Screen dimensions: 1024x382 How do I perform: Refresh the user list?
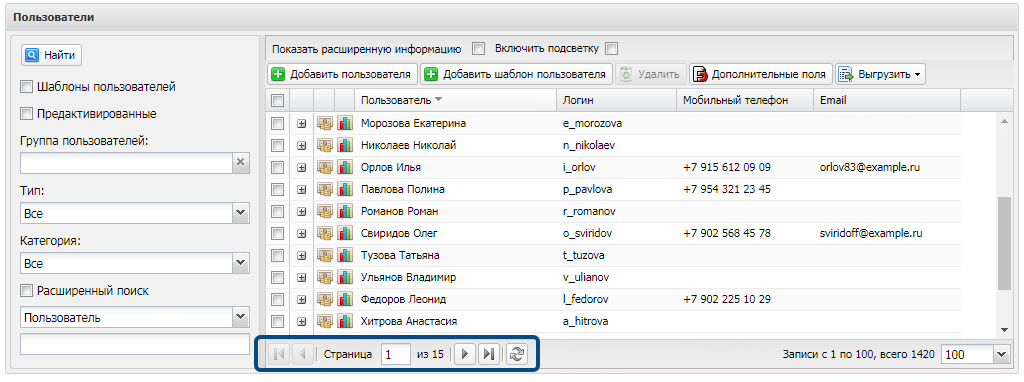pos(517,354)
